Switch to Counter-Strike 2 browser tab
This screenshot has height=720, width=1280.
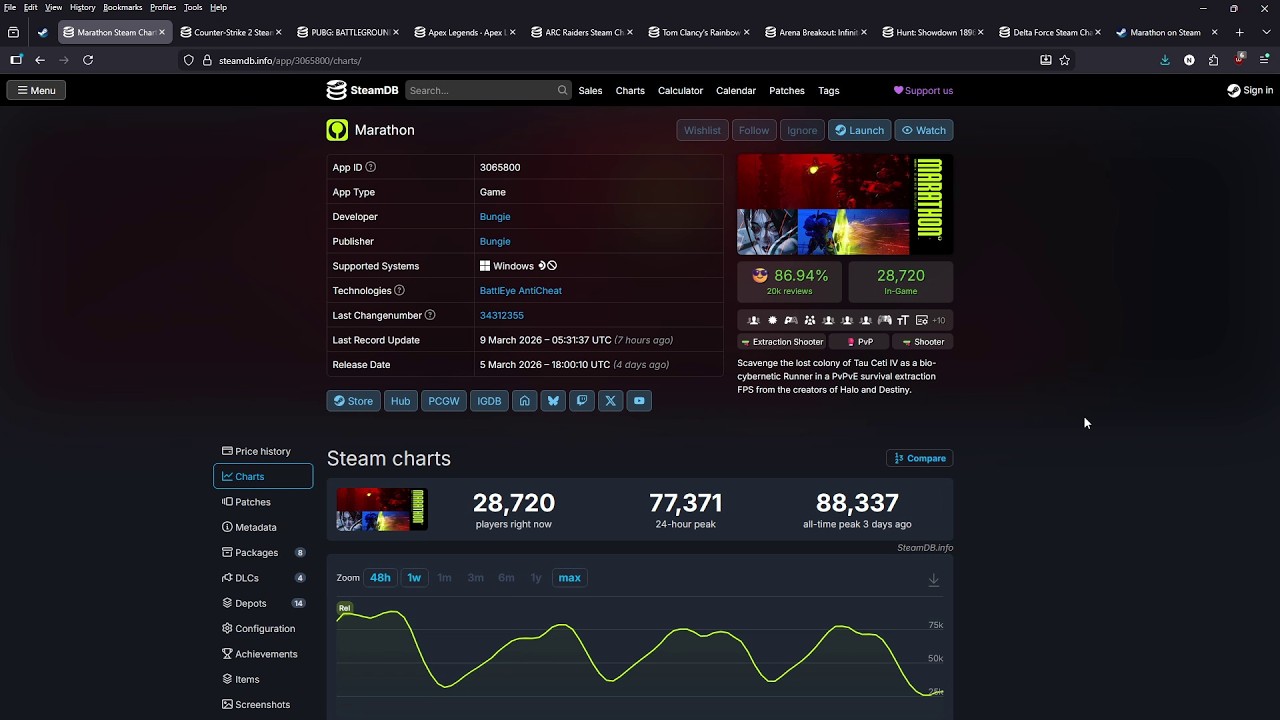(x=231, y=32)
